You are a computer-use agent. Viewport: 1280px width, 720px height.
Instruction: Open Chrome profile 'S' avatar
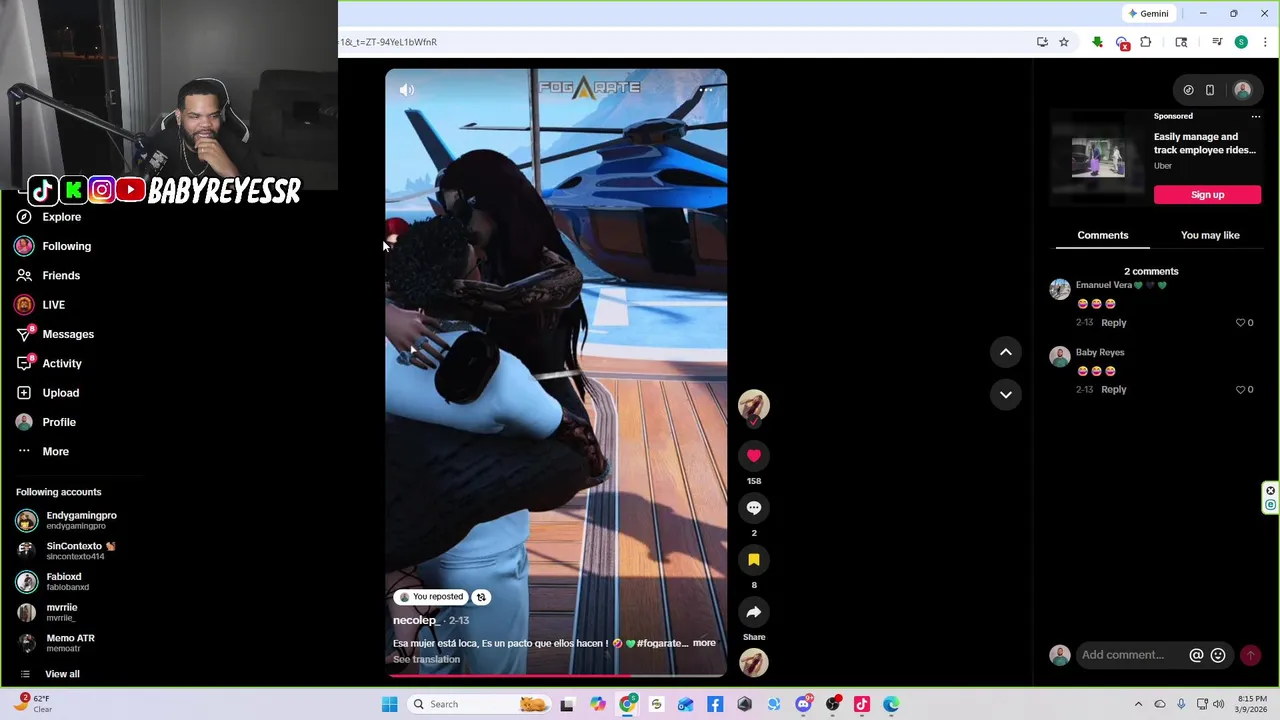(x=1241, y=42)
